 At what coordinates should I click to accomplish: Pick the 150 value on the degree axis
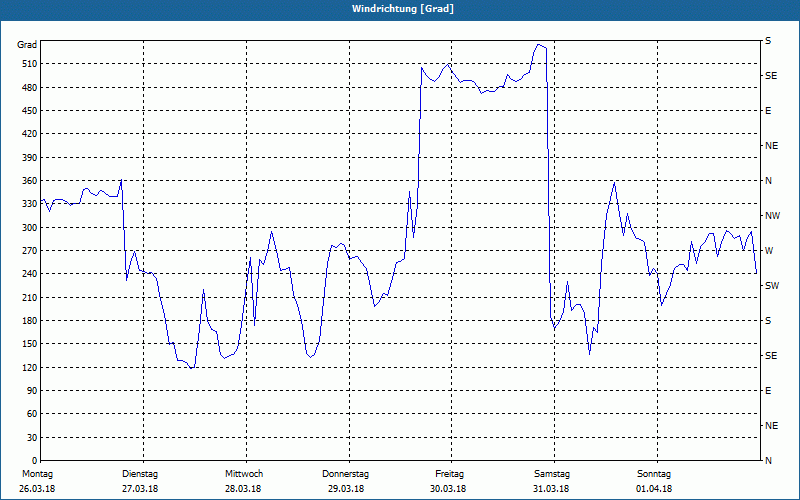point(29,344)
